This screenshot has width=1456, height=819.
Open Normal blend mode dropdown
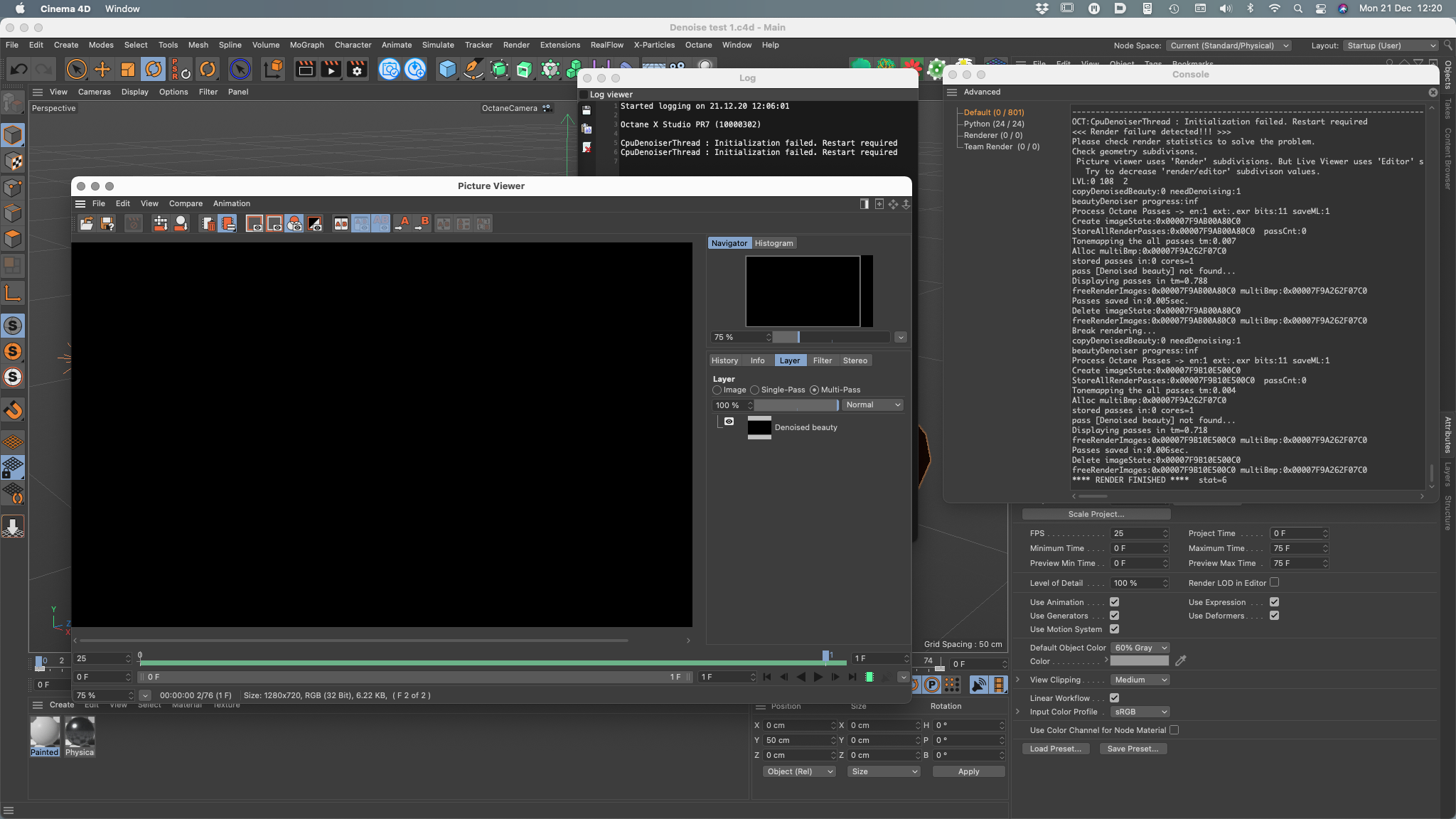pyautogui.click(x=873, y=405)
